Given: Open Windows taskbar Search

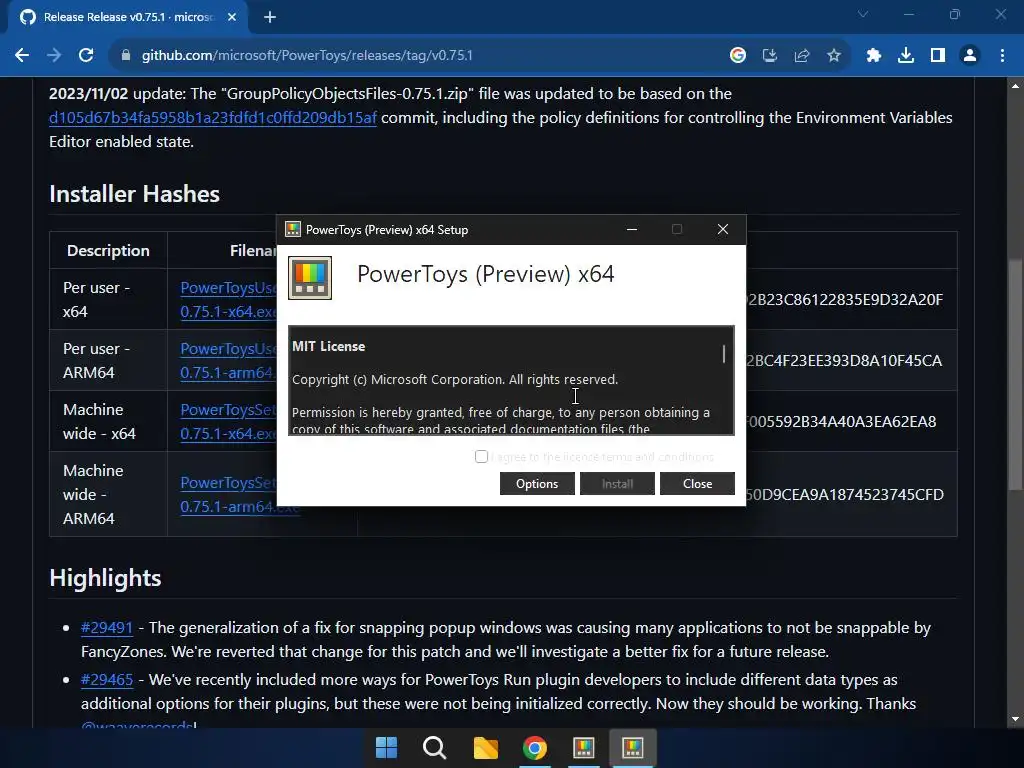Looking at the screenshot, I should click(434, 748).
